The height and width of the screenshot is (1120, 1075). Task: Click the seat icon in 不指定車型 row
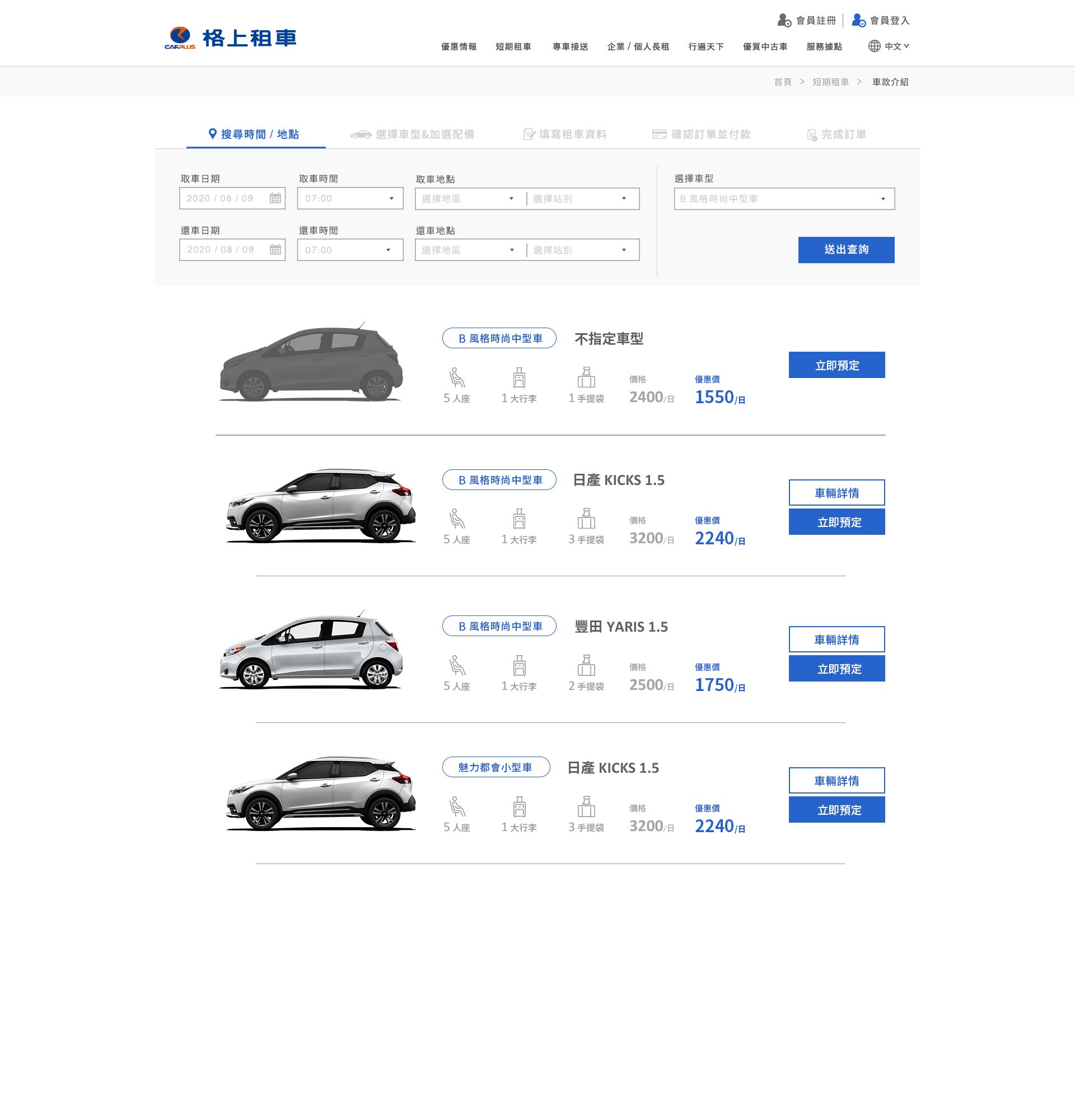457,377
